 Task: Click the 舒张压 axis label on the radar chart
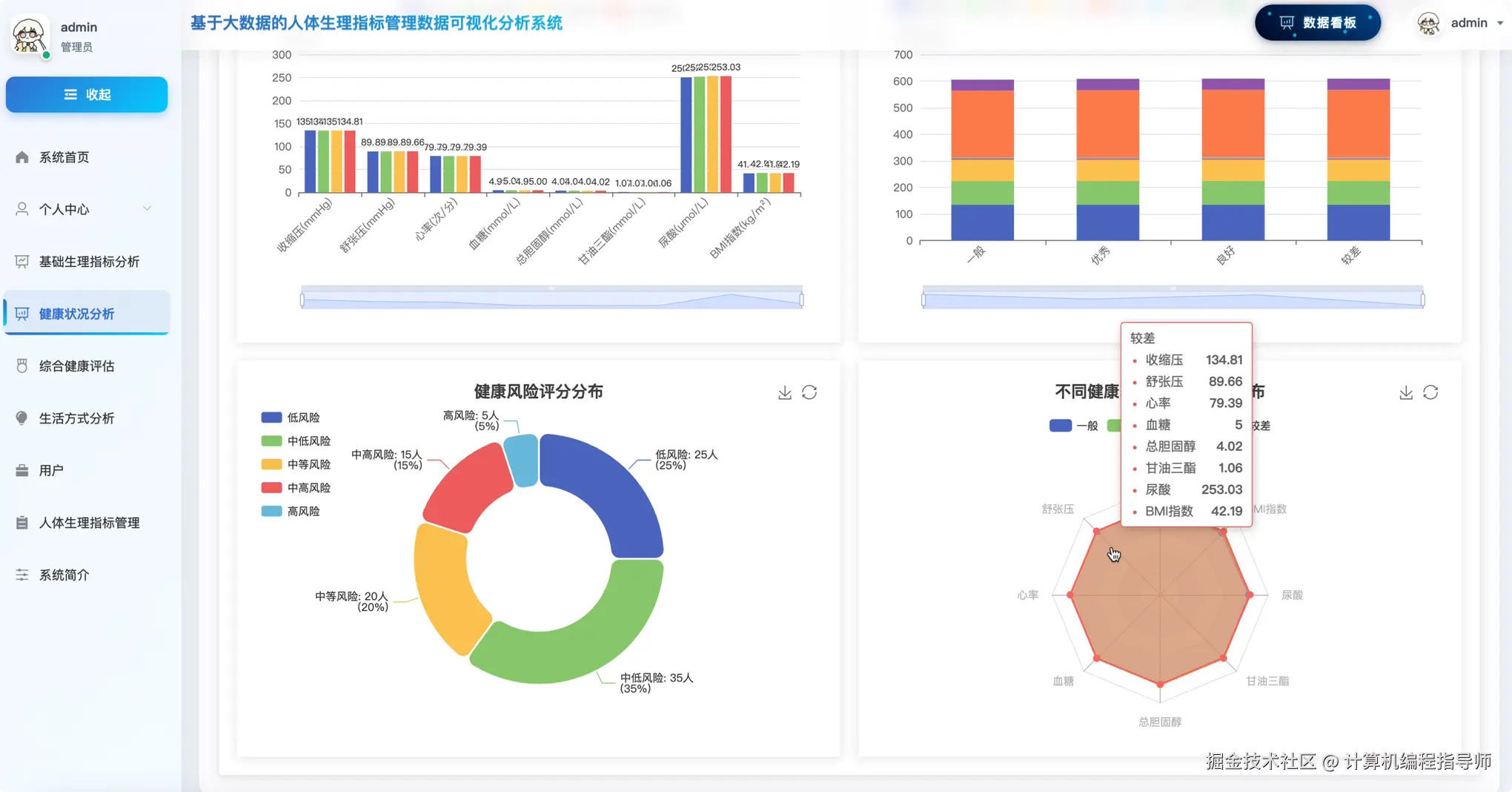1058,509
